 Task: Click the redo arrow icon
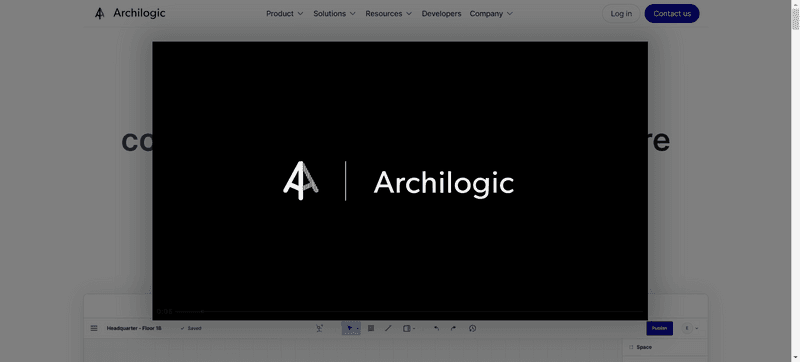454,328
